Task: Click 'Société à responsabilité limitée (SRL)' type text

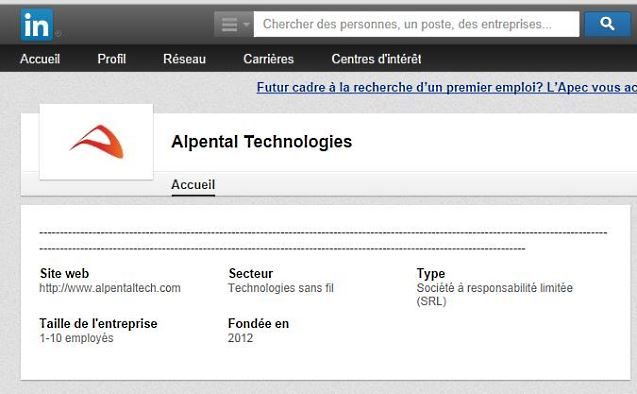Action: (494, 294)
